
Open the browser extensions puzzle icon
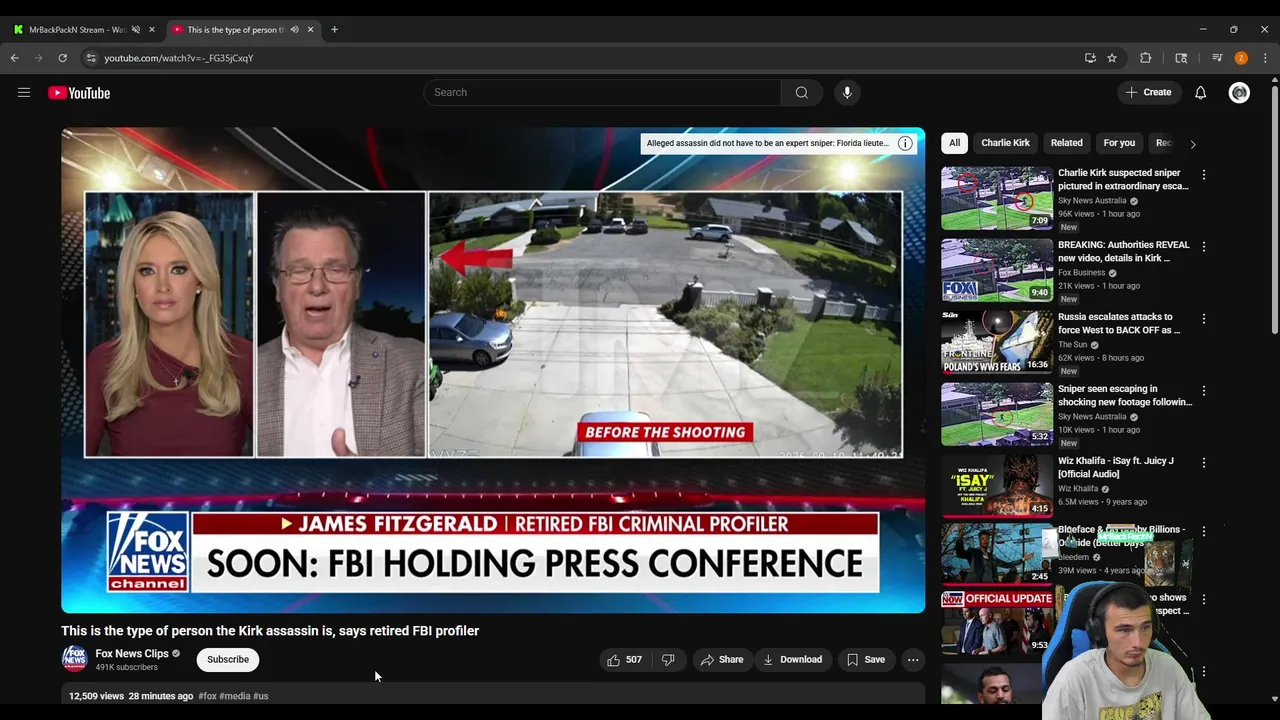[1146, 58]
